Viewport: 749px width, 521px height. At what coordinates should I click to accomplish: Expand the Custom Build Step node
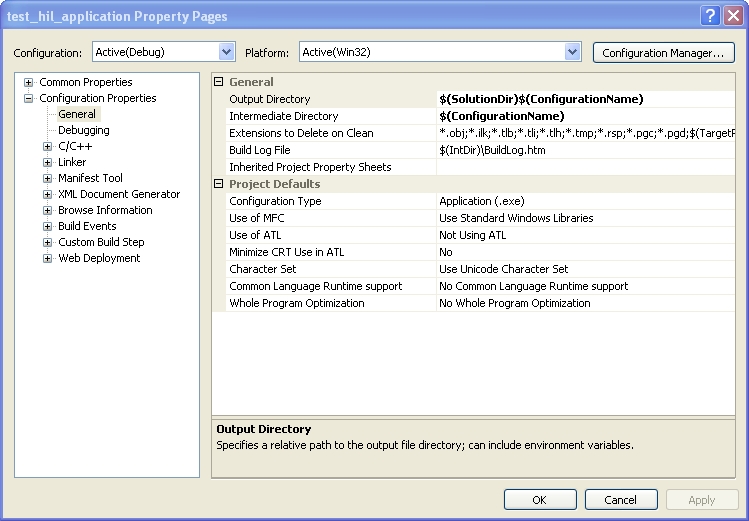[47, 242]
